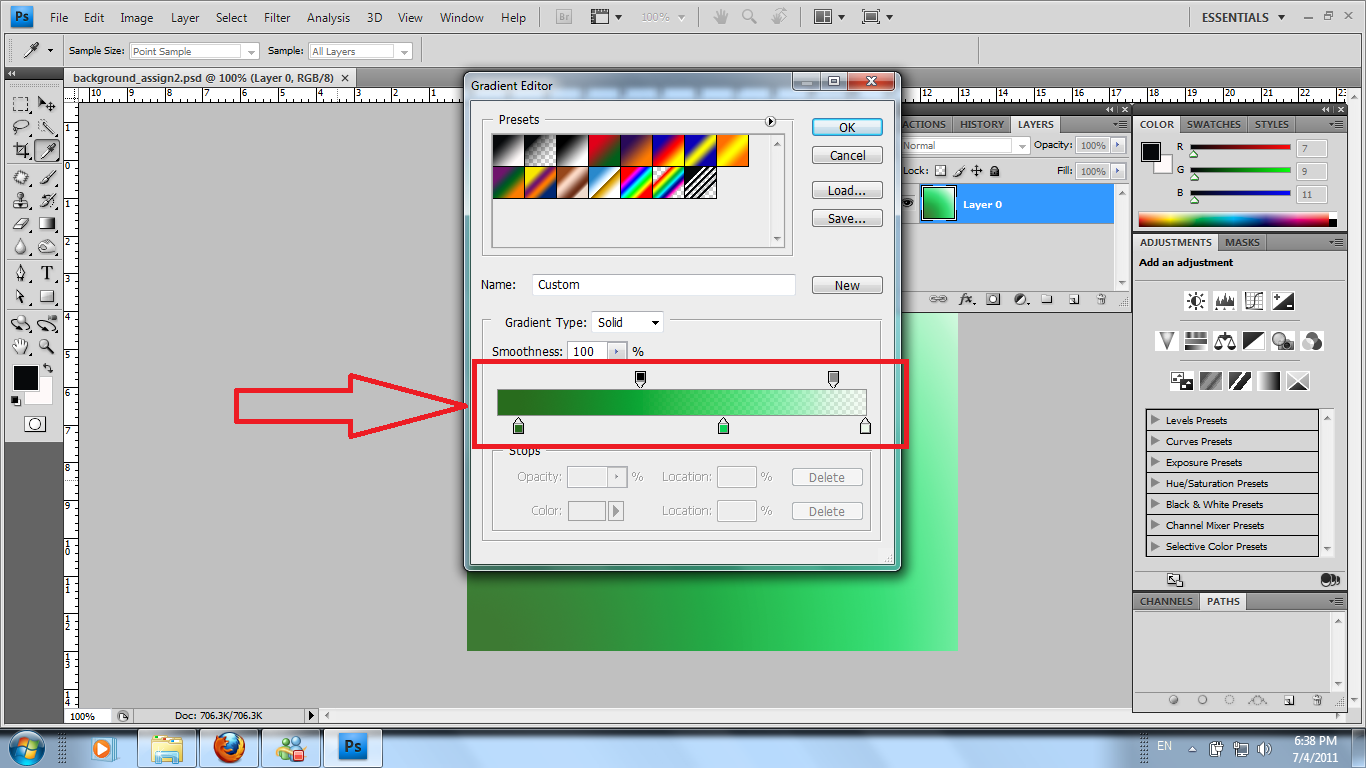1366x768 pixels.
Task: Select the black opacity stop above the gradient
Action: click(x=641, y=378)
